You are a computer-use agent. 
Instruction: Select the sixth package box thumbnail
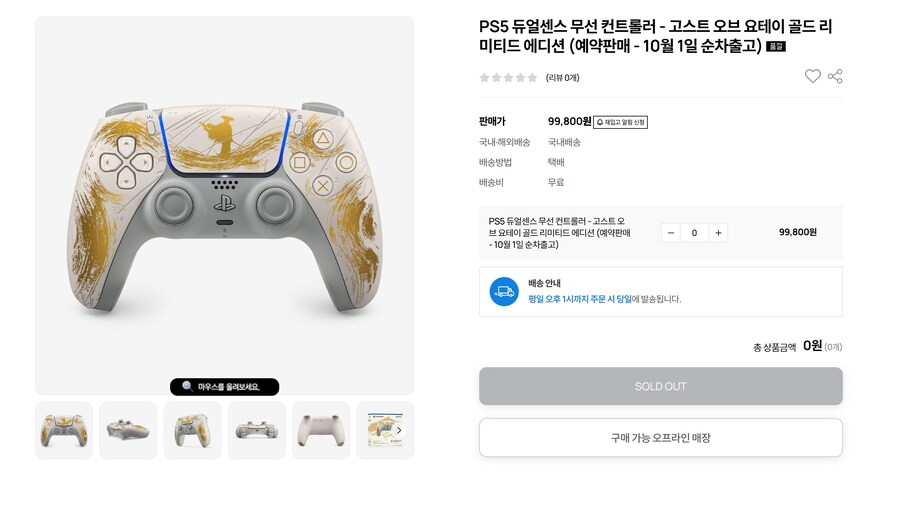pos(382,431)
